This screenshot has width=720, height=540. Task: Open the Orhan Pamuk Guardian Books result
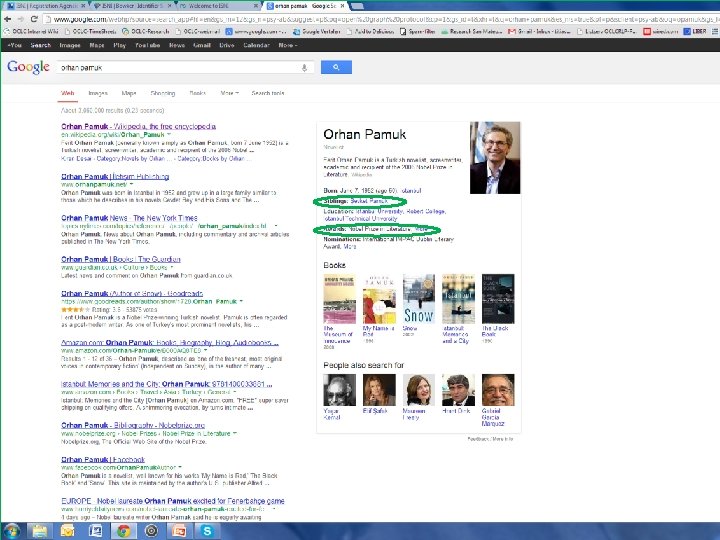(120, 259)
